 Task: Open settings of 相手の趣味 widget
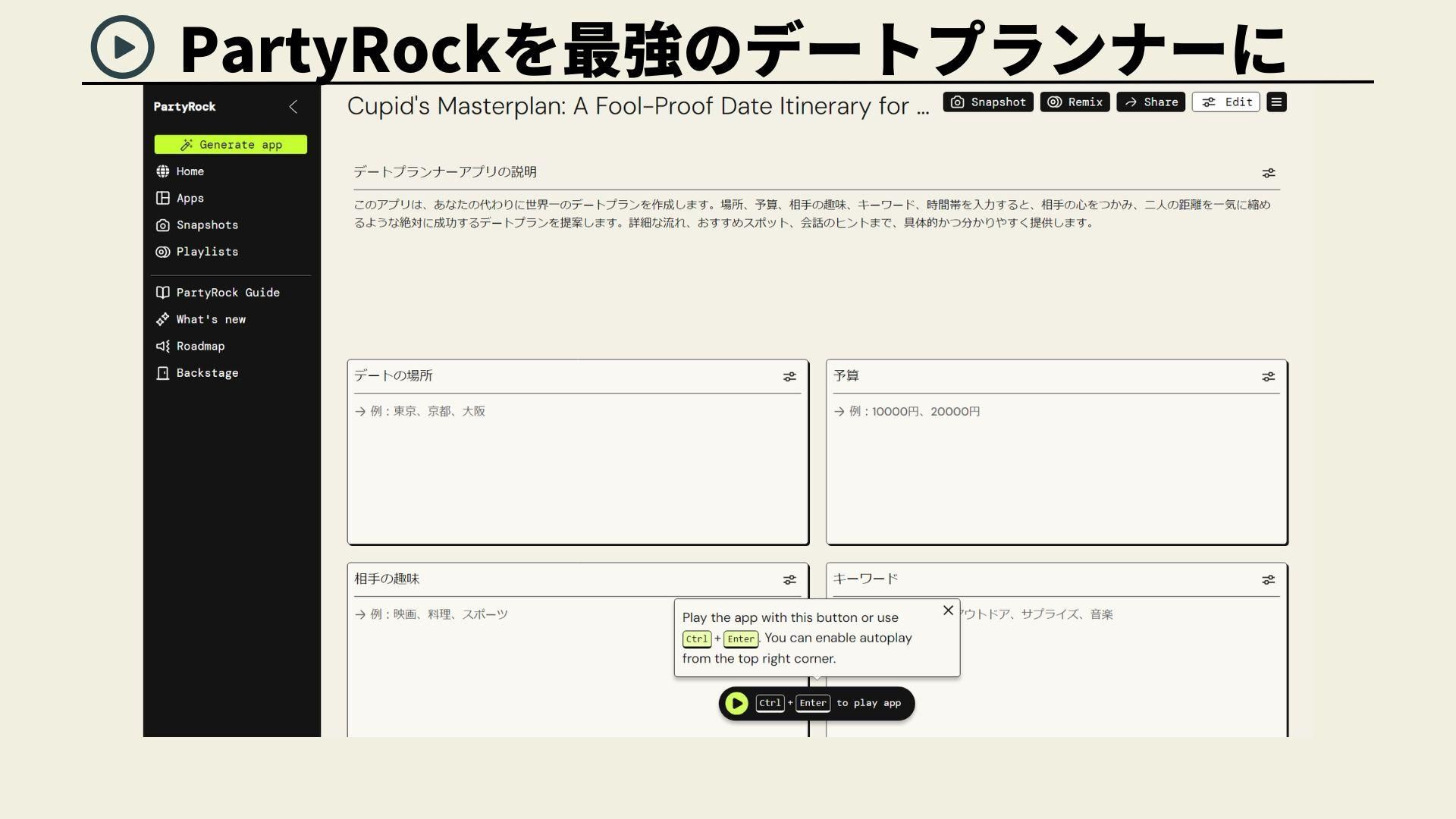click(x=789, y=580)
